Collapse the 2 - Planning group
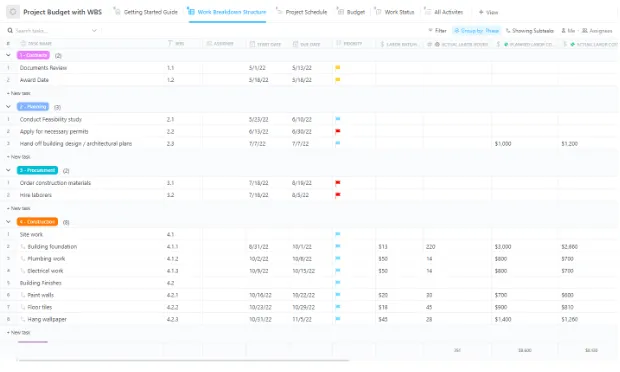 [x=8, y=107]
